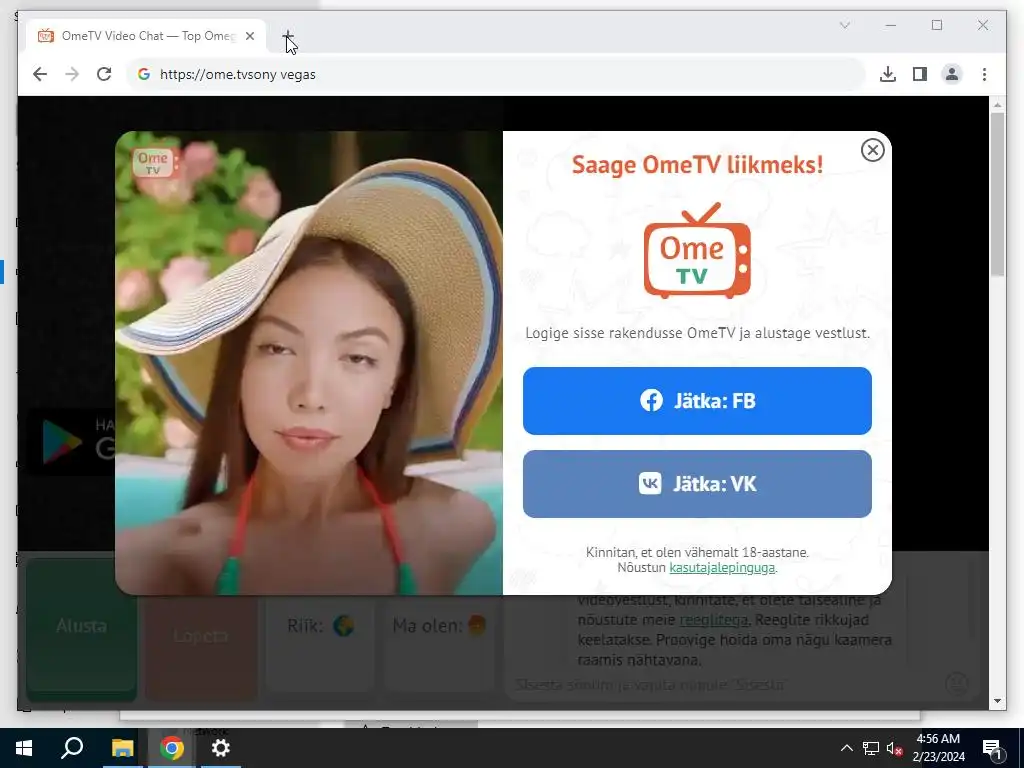
Task: Select the OmeTV Video Chat tab
Action: 146,36
